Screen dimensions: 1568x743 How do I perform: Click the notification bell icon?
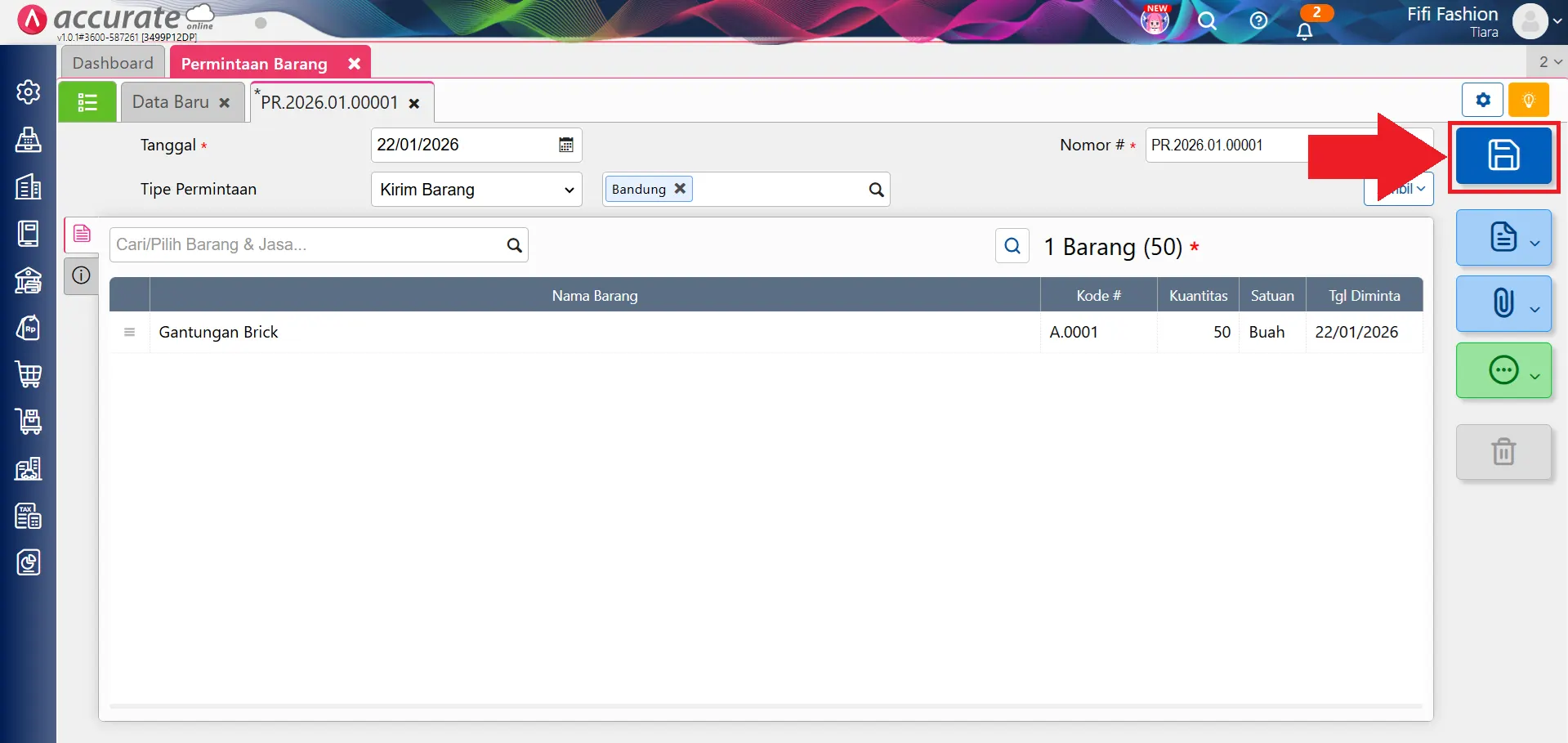(1304, 31)
